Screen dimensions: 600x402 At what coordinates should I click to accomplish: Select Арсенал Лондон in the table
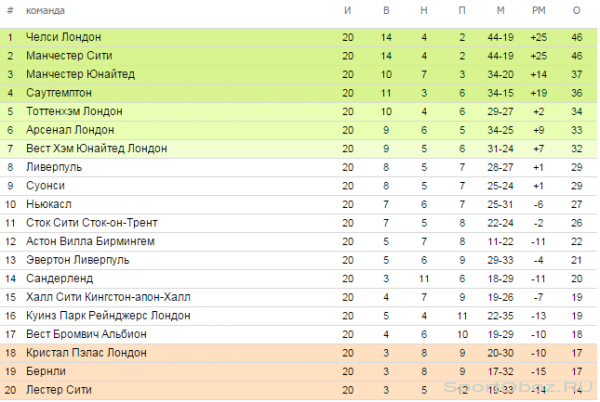tap(70, 130)
